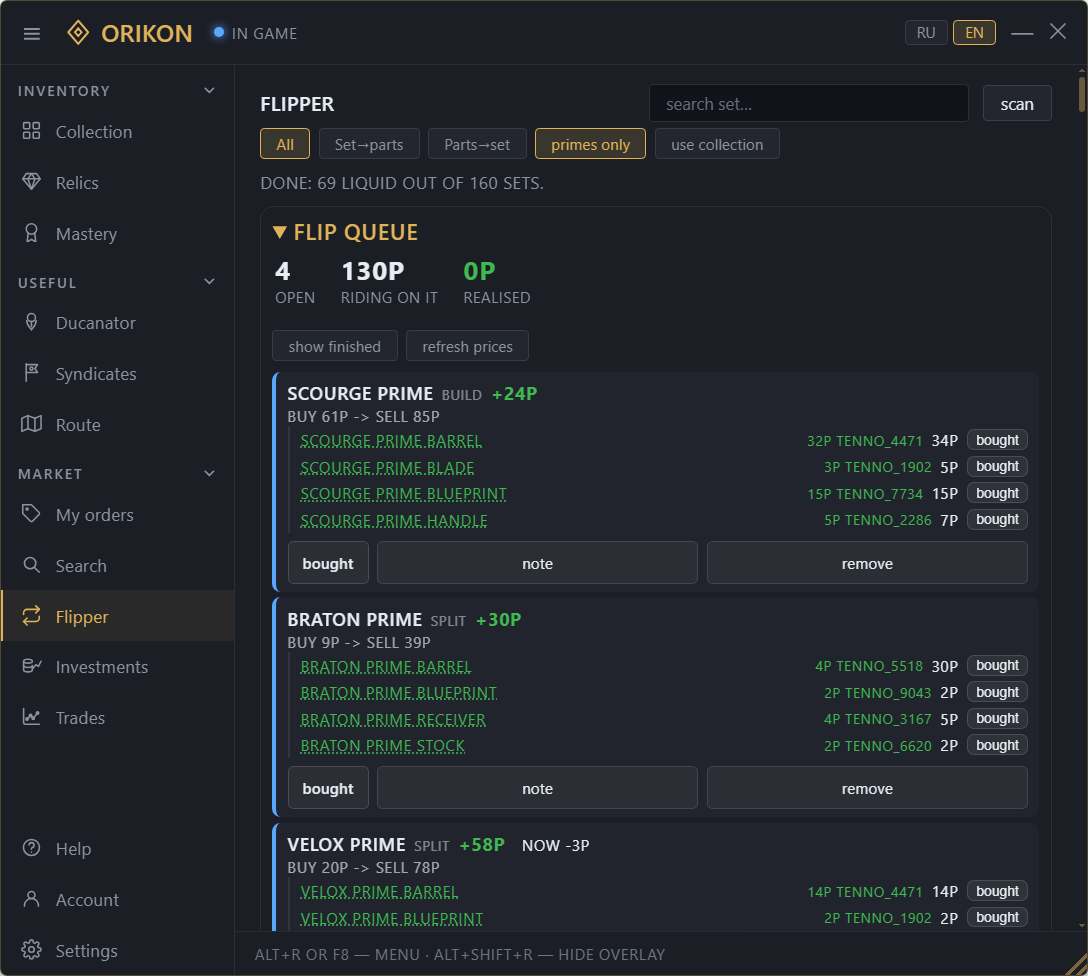Click the Relics gem icon
Image resolution: width=1088 pixels, height=976 pixels.
(31, 182)
